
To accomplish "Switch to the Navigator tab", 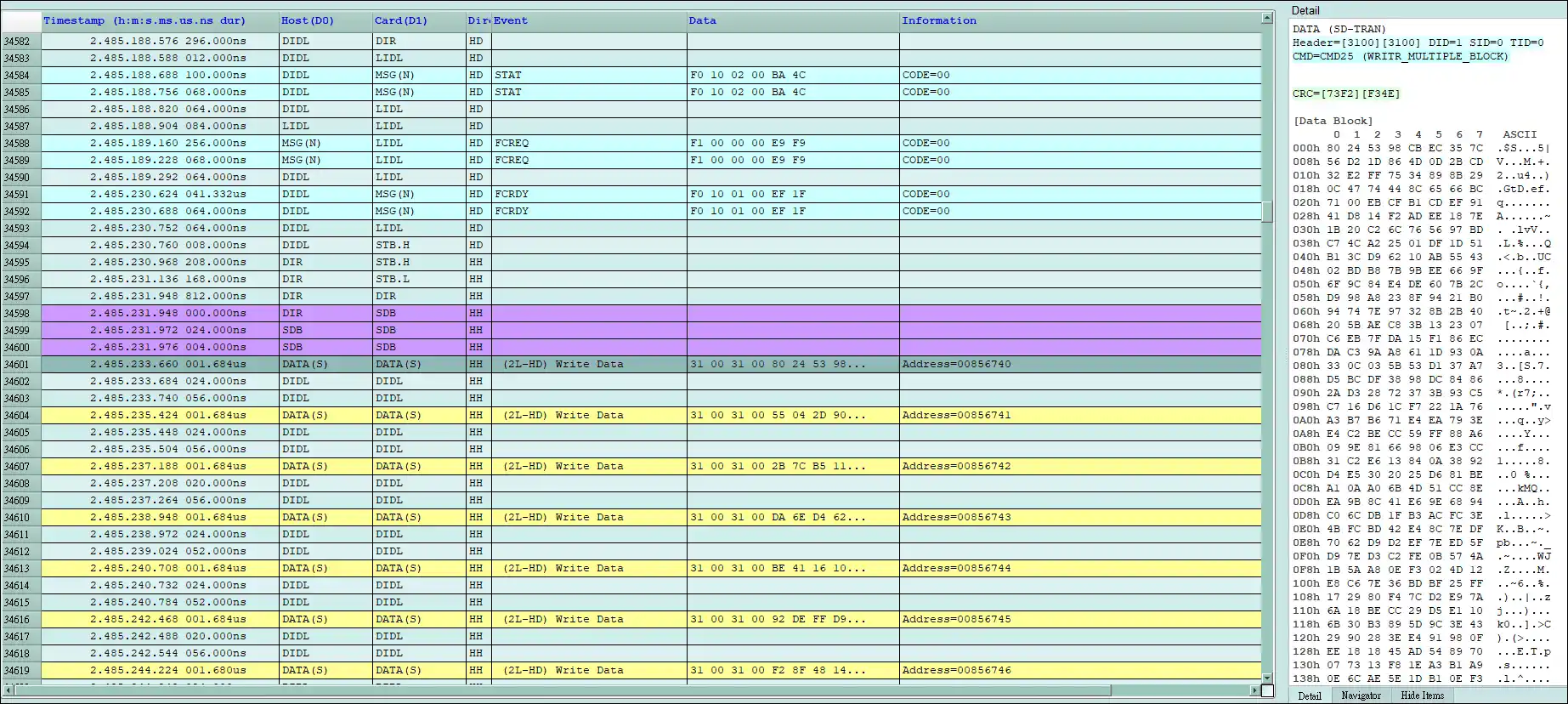I will coord(1361,695).
